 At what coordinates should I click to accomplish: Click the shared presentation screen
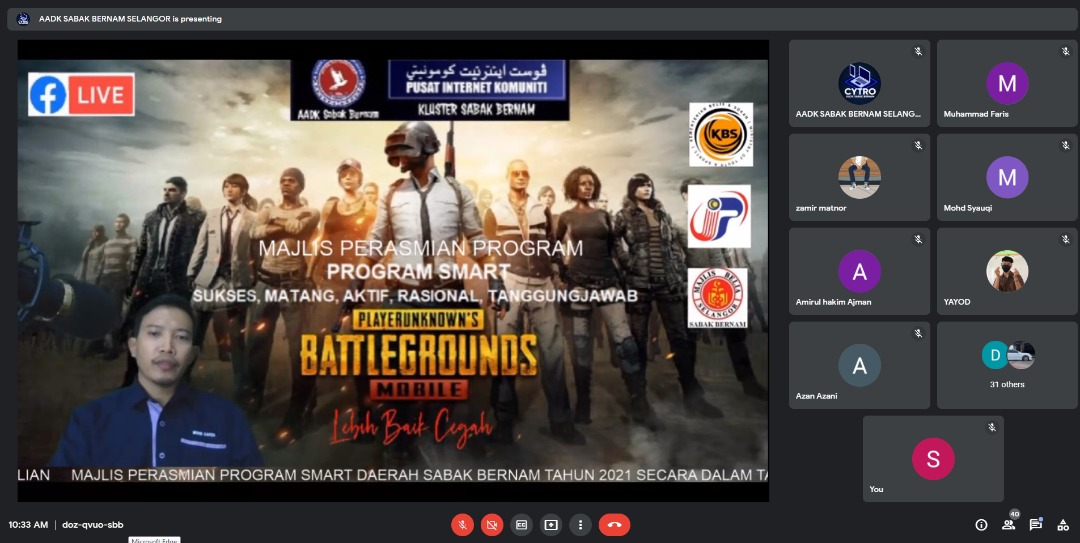[x=393, y=270]
